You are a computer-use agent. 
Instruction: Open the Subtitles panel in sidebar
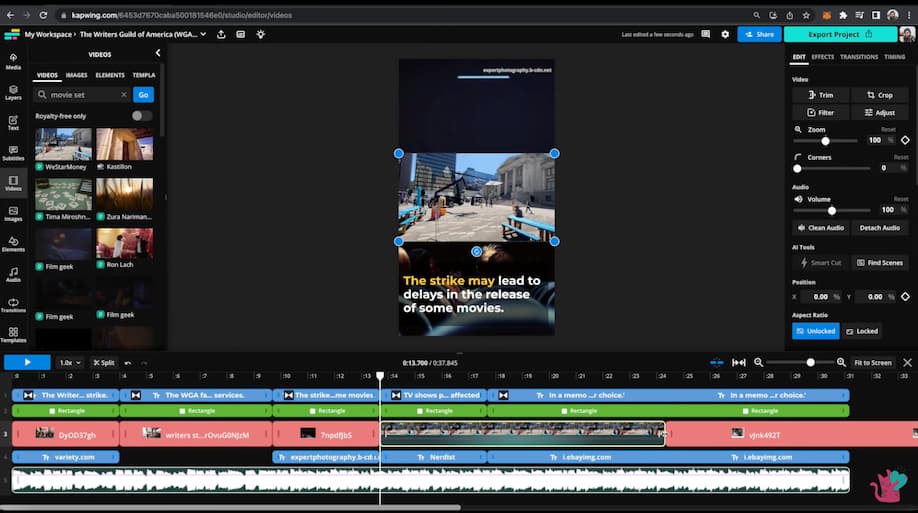point(13,153)
